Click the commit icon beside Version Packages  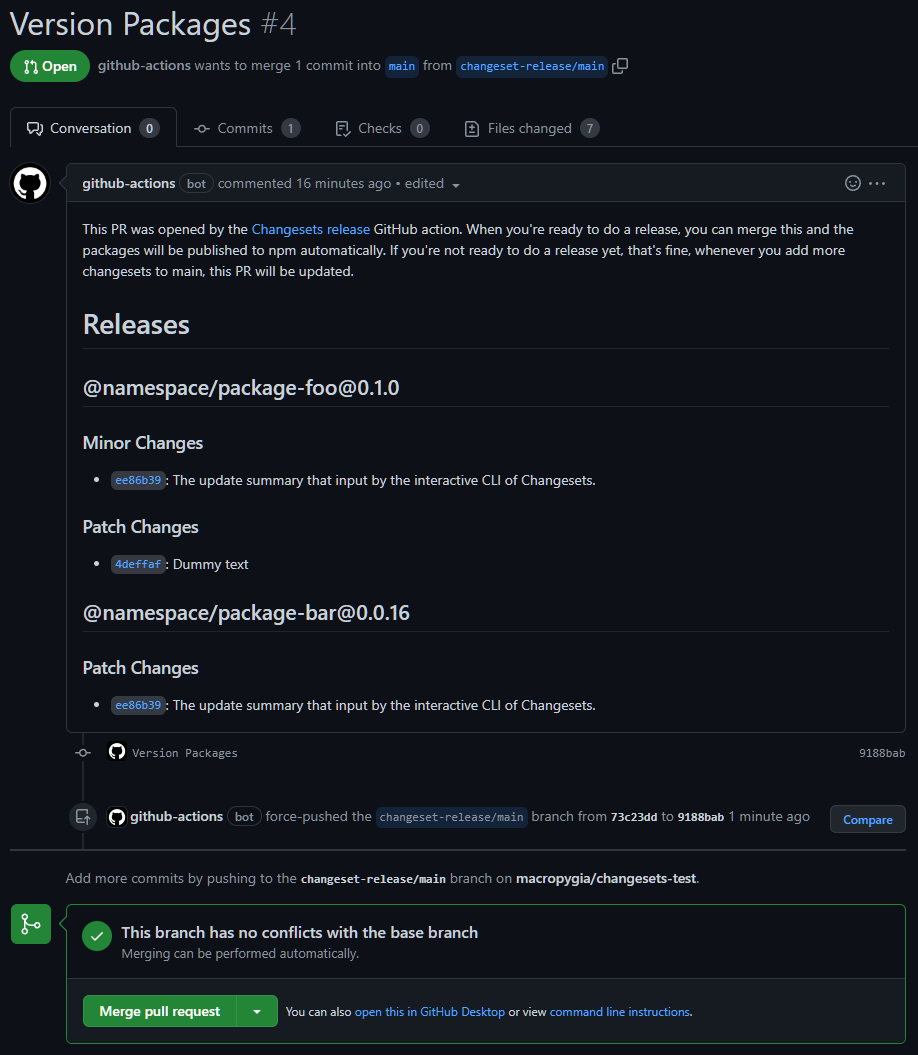click(x=83, y=753)
